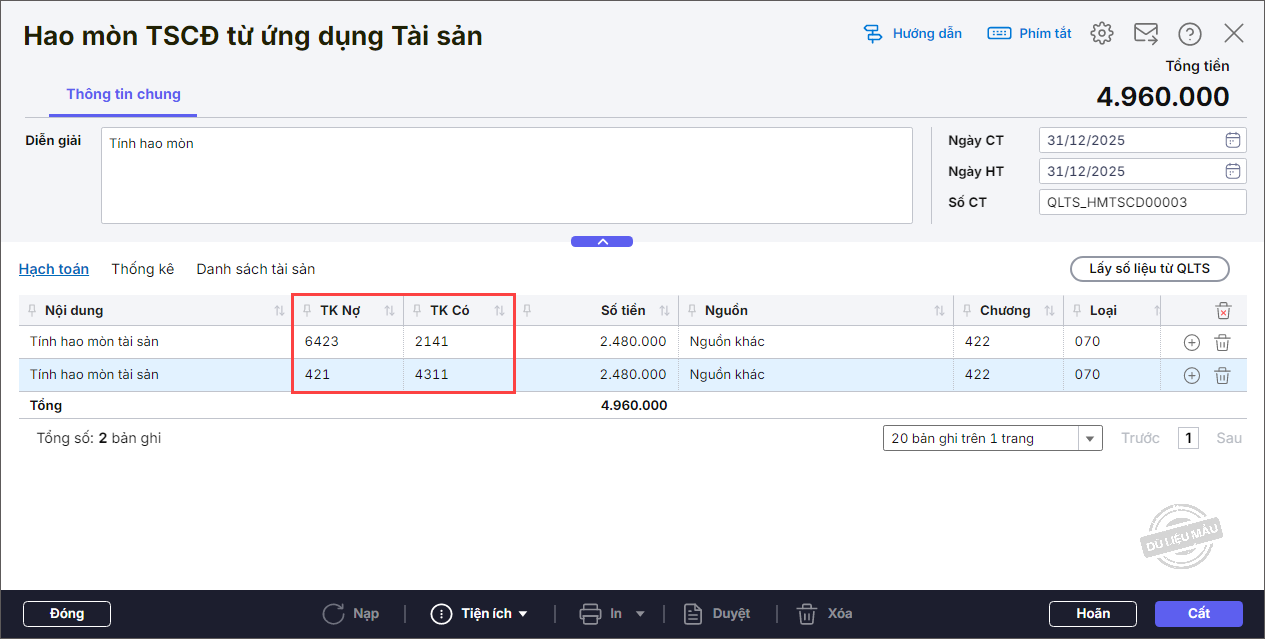Delete the row with TK Nợ 421
Image resolution: width=1265 pixels, height=639 pixels.
click(1222, 375)
